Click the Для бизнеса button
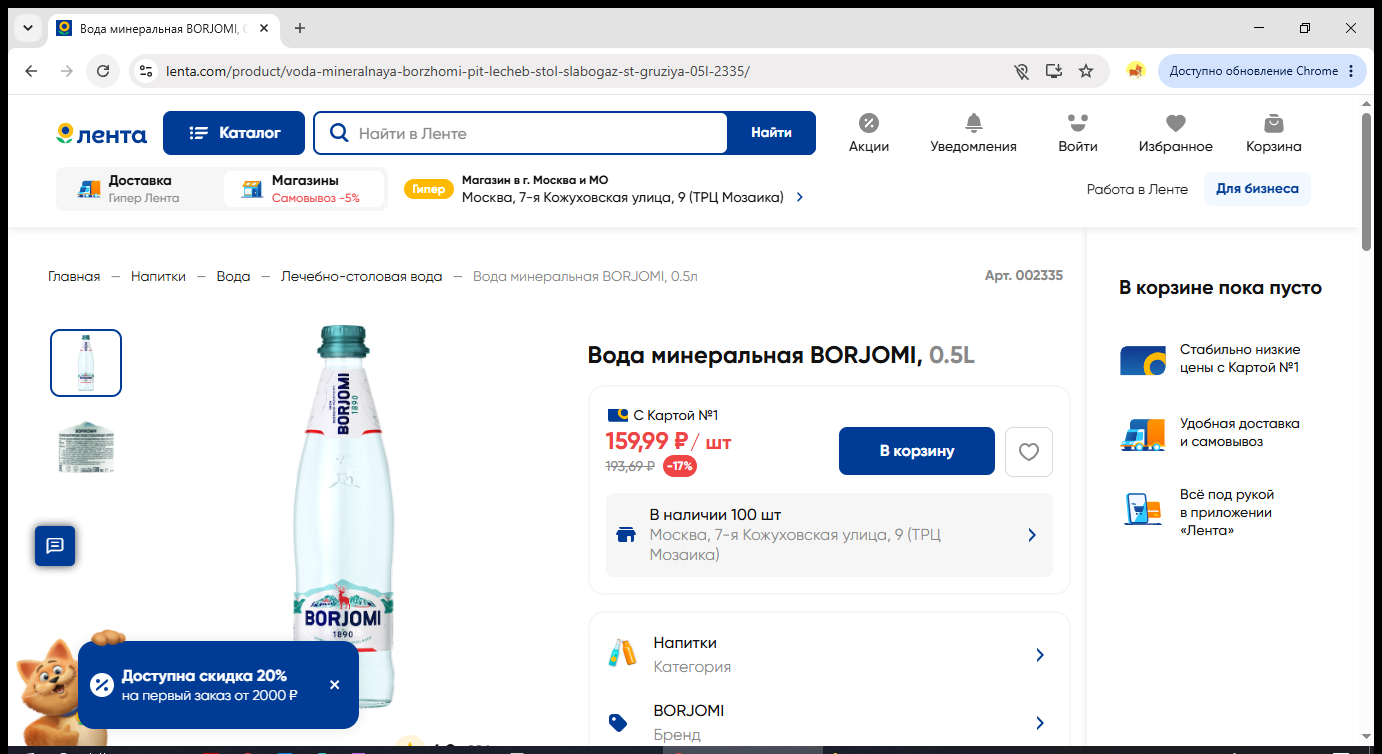Viewport: 1382px width, 754px height. click(x=1257, y=189)
